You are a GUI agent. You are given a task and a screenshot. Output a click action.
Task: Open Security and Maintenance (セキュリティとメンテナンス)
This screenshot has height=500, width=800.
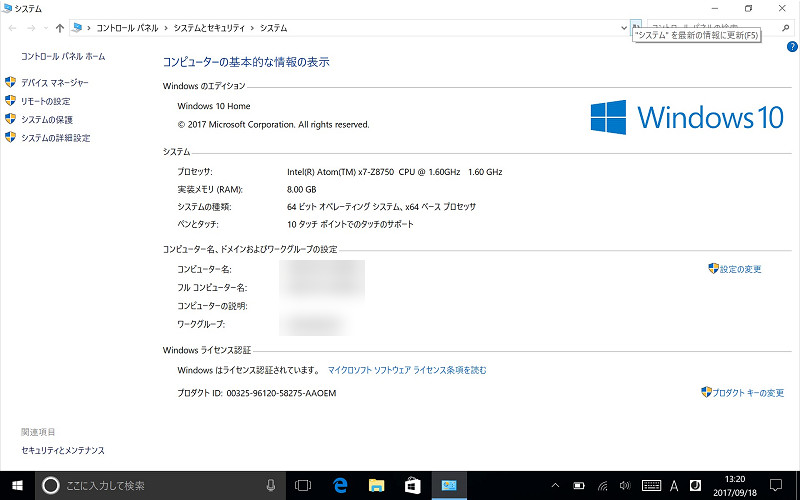point(63,451)
